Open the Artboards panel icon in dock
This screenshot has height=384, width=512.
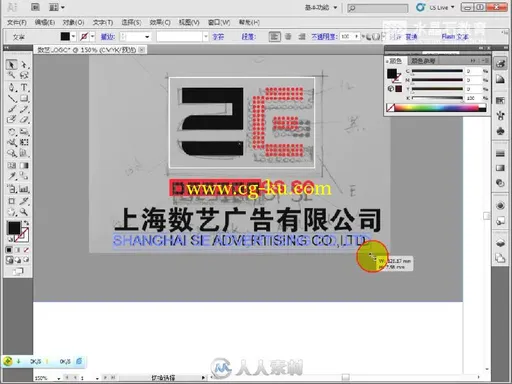point(500,258)
